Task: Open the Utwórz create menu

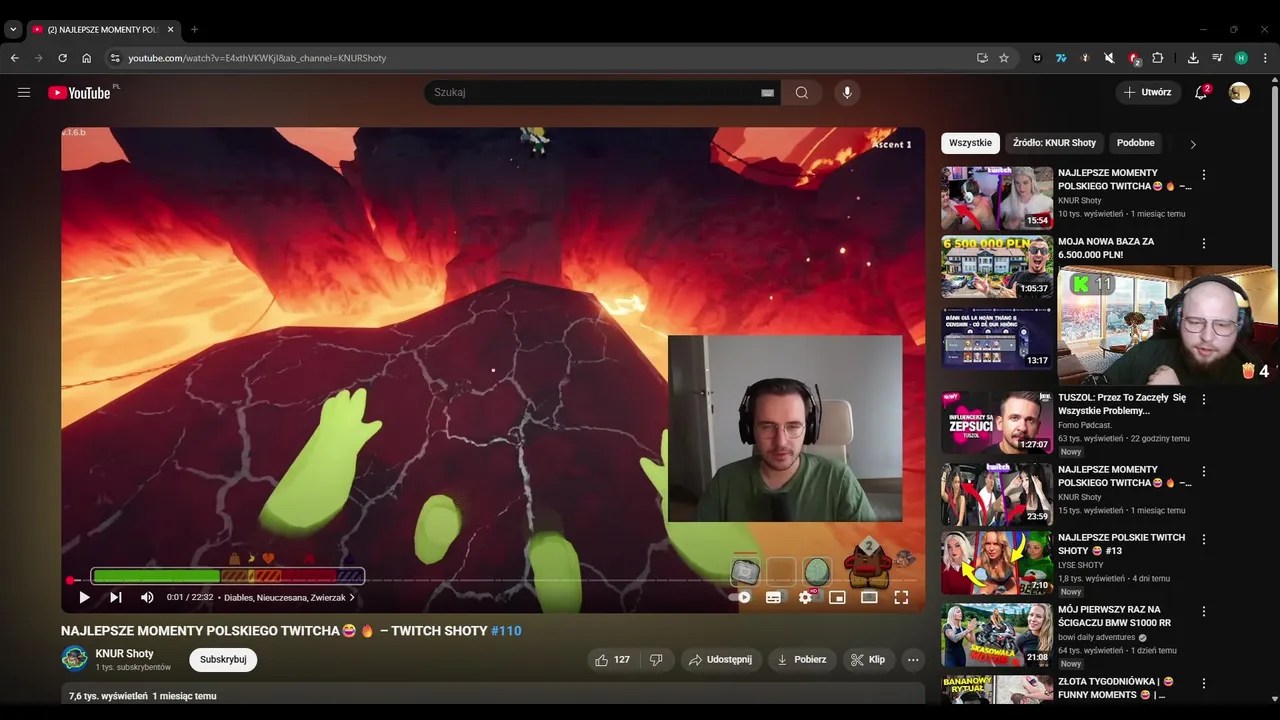Action: click(x=1147, y=92)
